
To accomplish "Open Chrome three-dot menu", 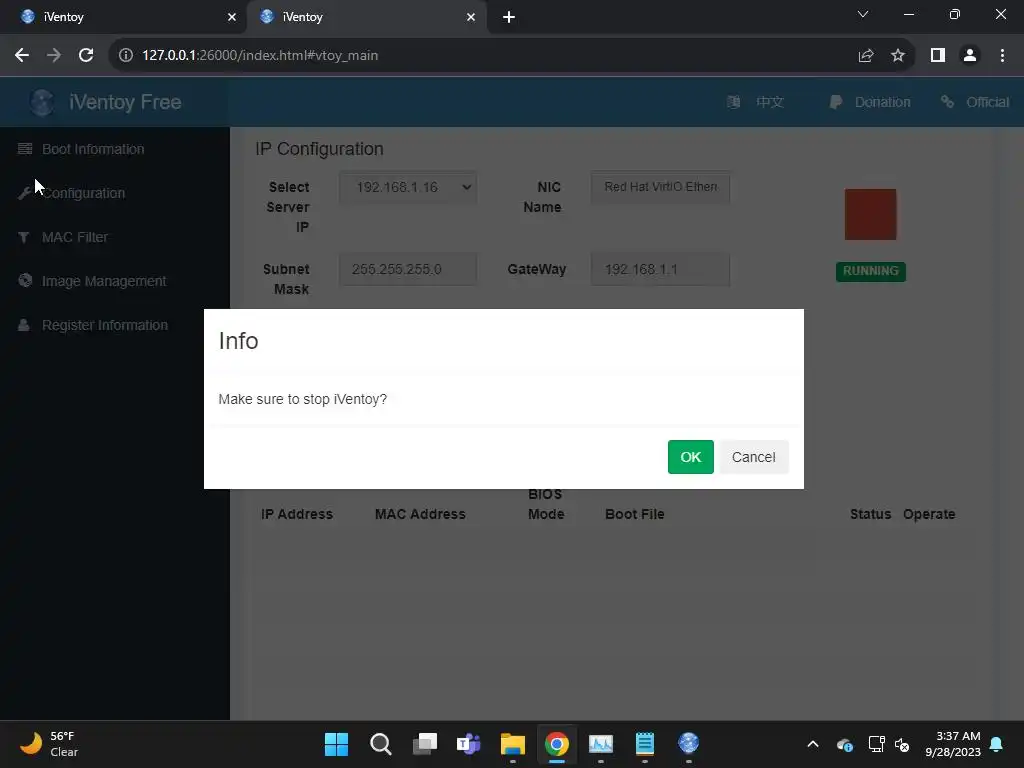I will pyautogui.click(x=1002, y=56).
